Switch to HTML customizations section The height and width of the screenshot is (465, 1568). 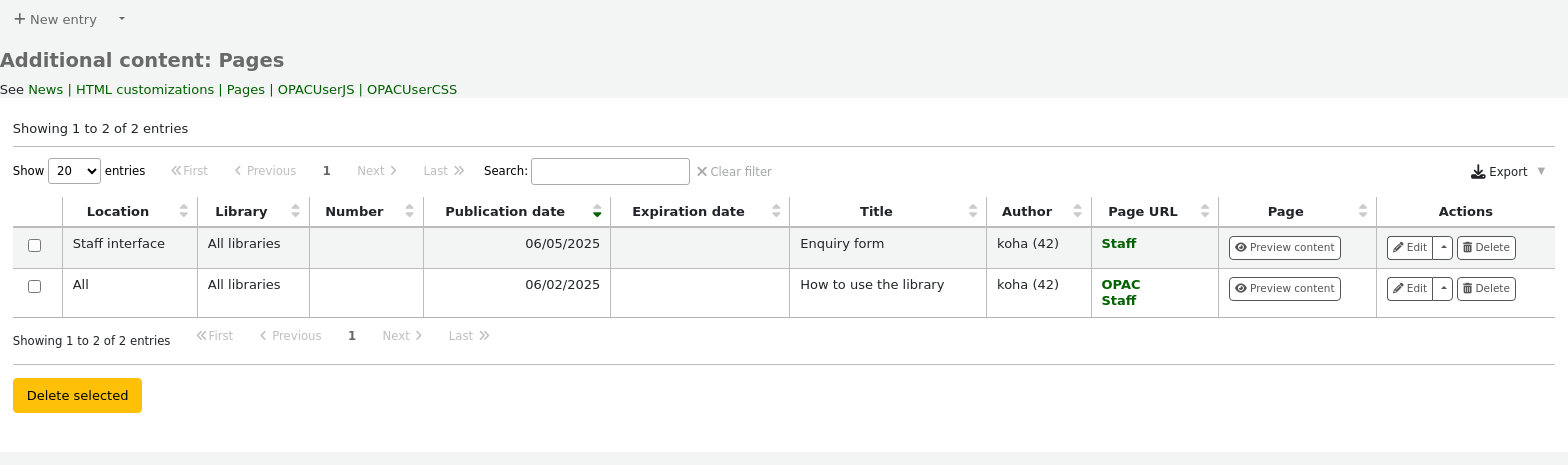pos(145,90)
